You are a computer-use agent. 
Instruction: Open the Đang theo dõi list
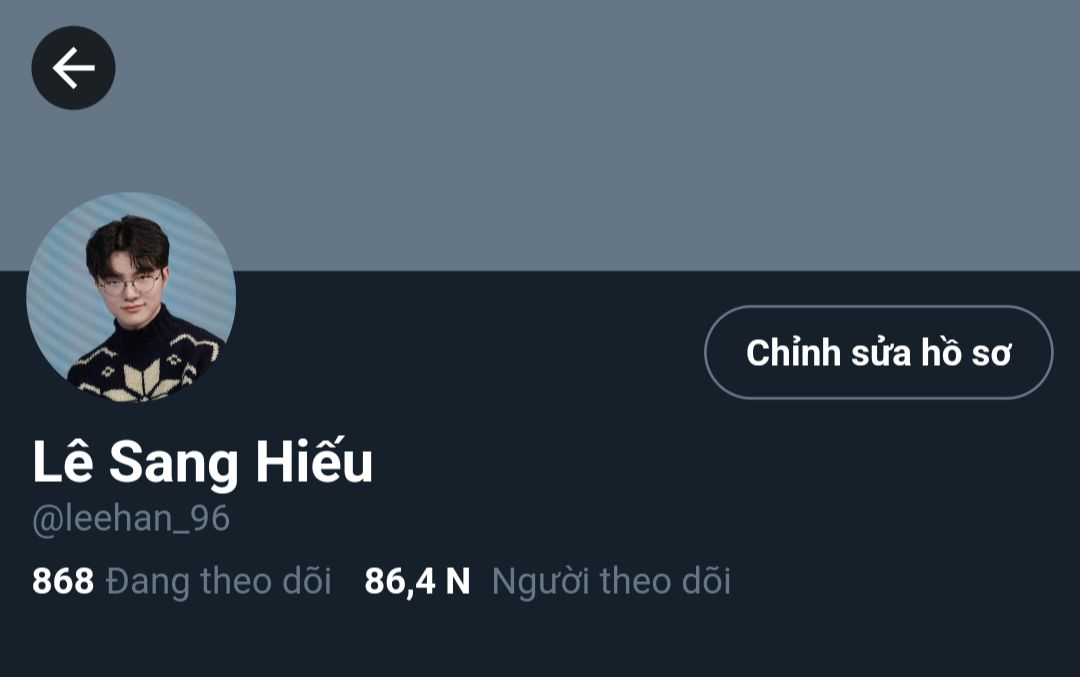pyautogui.click(x=218, y=581)
